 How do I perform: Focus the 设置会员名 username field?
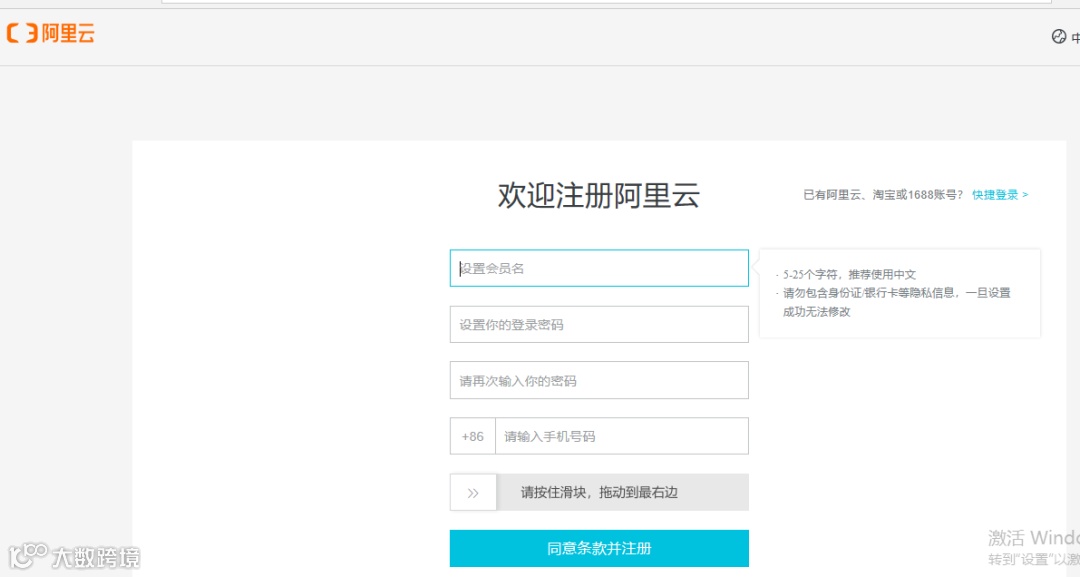[599, 269]
